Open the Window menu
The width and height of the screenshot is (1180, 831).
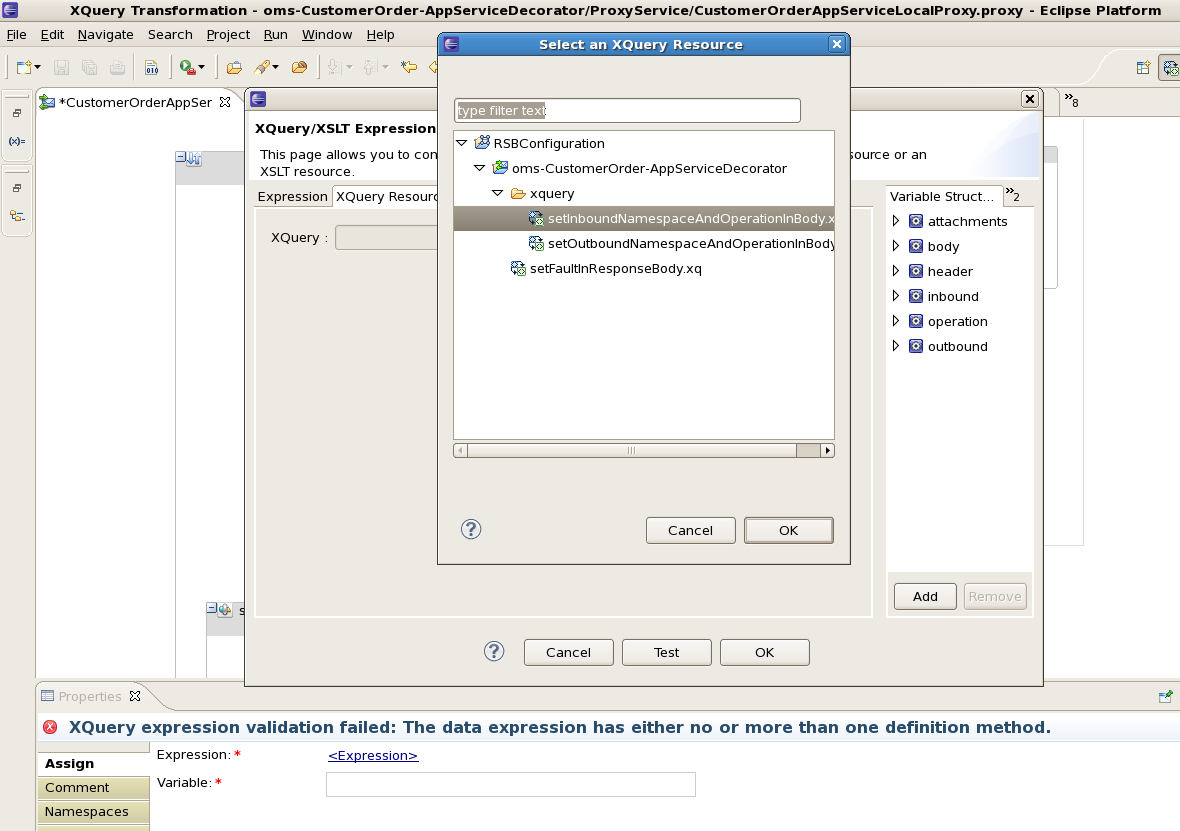tap(327, 35)
